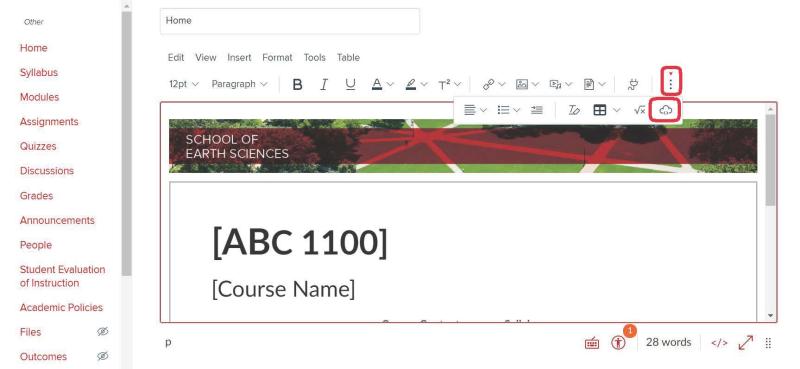Open the Quizzes link
Viewport: 800px width, 369px height.
[x=38, y=146]
